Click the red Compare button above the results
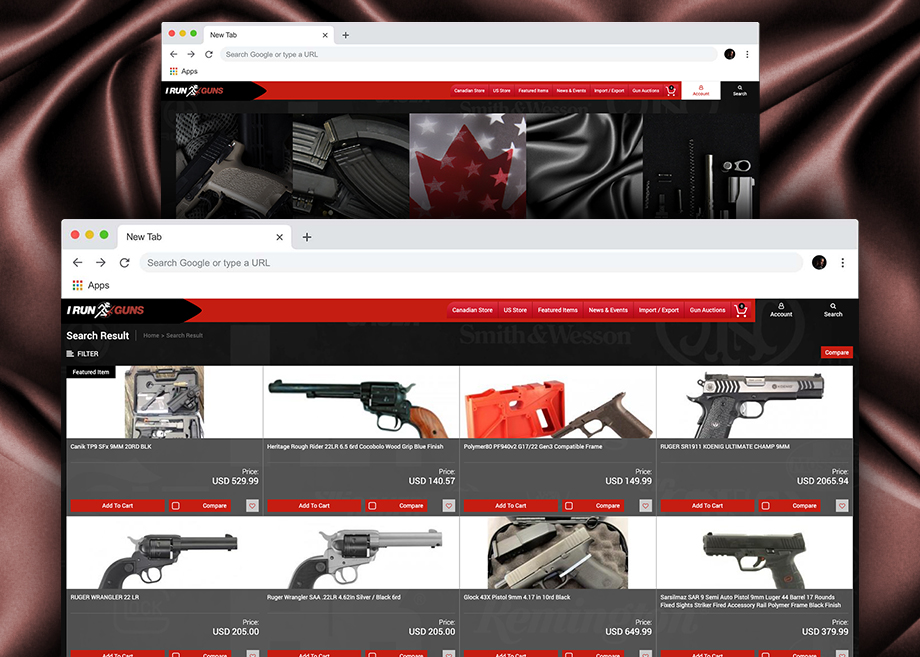 point(837,353)
